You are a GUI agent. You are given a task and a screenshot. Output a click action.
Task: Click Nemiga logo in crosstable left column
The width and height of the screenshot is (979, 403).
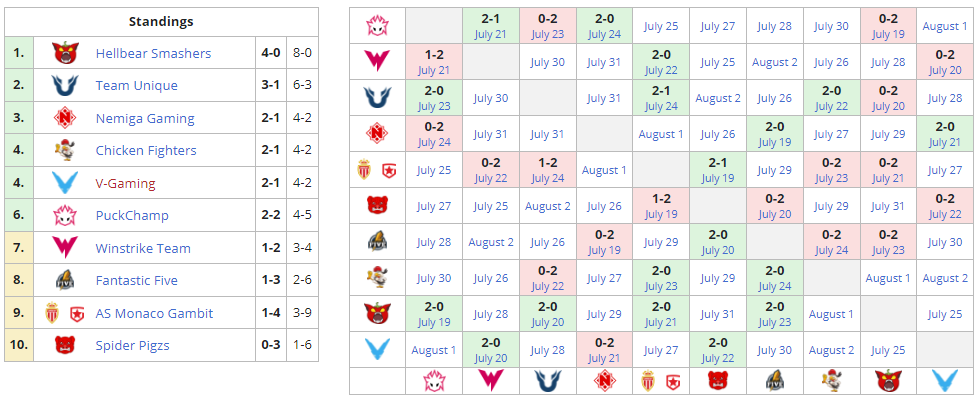tap(377, 133)
